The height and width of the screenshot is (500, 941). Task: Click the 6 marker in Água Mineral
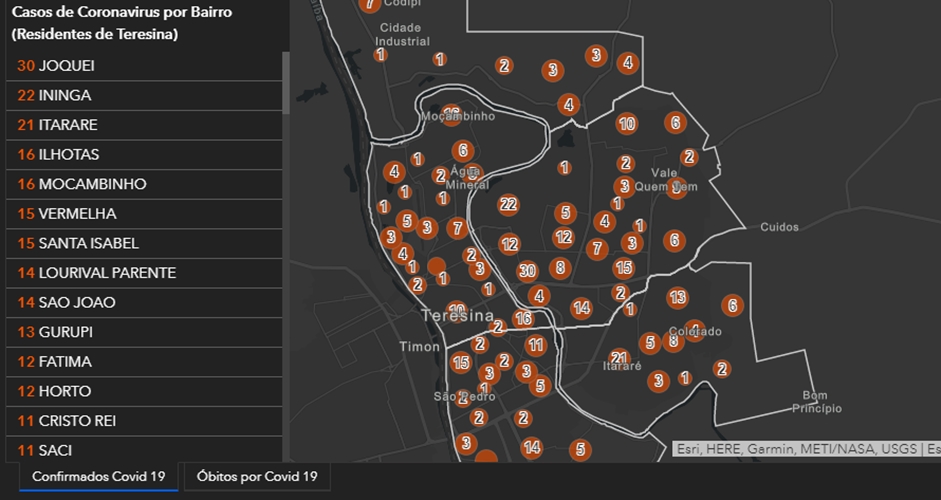click(463, 151)
